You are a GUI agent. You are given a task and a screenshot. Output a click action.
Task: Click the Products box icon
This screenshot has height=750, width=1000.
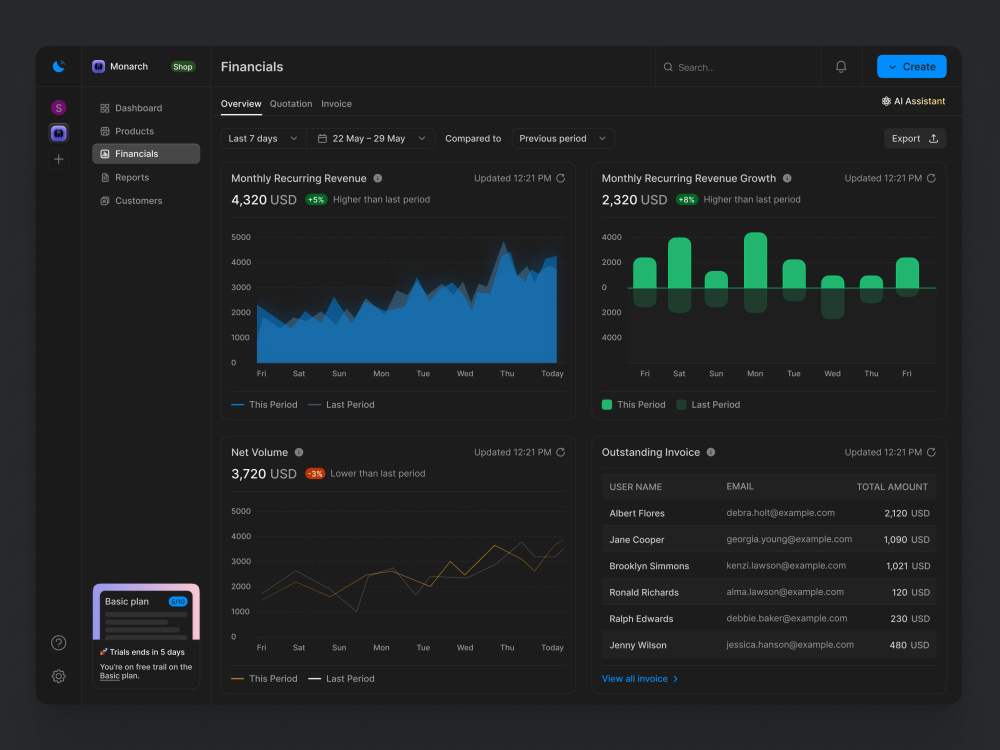105,131
